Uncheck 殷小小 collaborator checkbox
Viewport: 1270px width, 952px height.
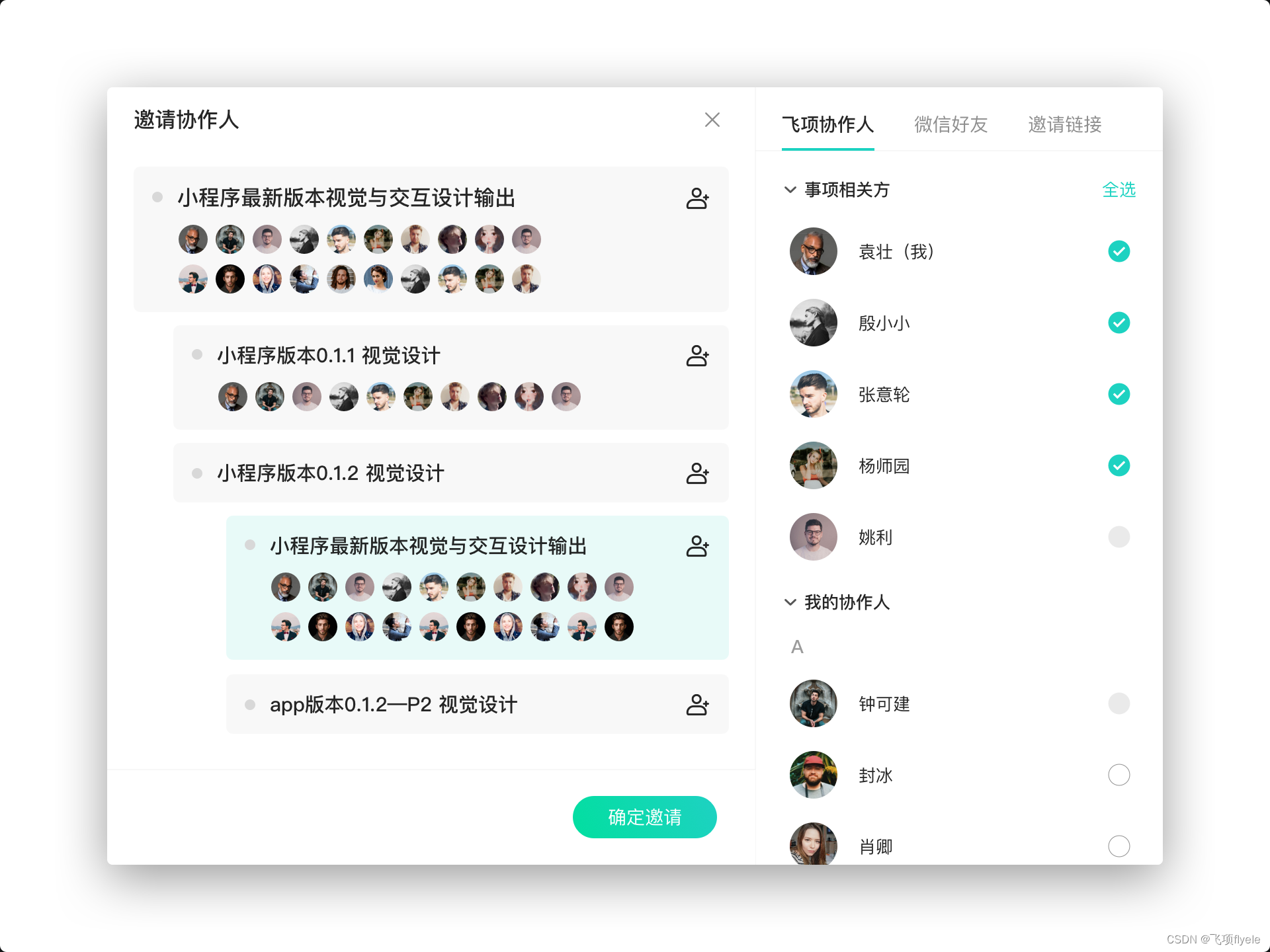point(1119,323)
